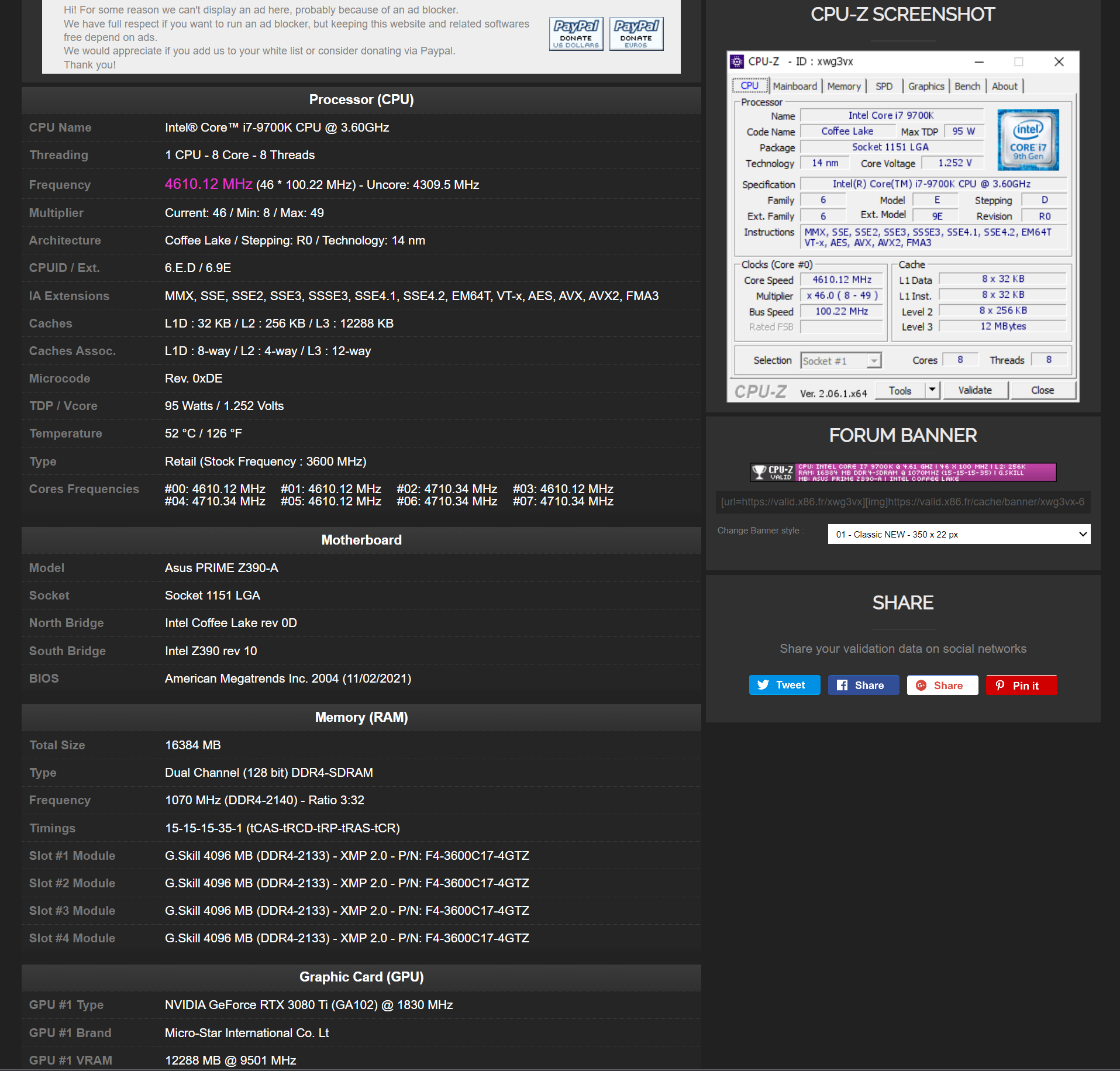
Task: Click the Google Plus Share button
Action: click(x=942, y=685)
